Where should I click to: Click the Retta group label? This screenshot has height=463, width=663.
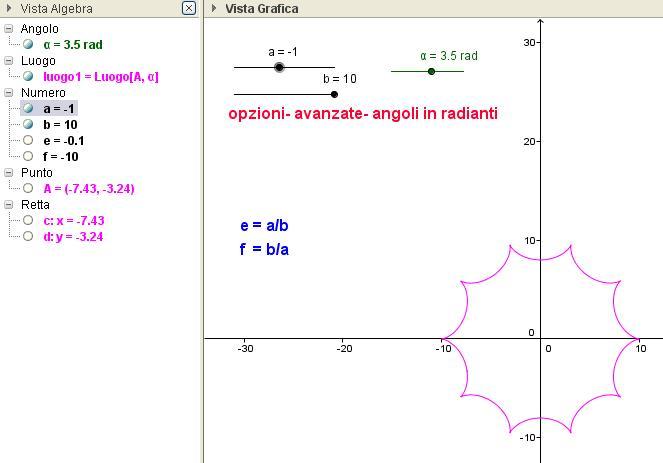pos(35,205)
